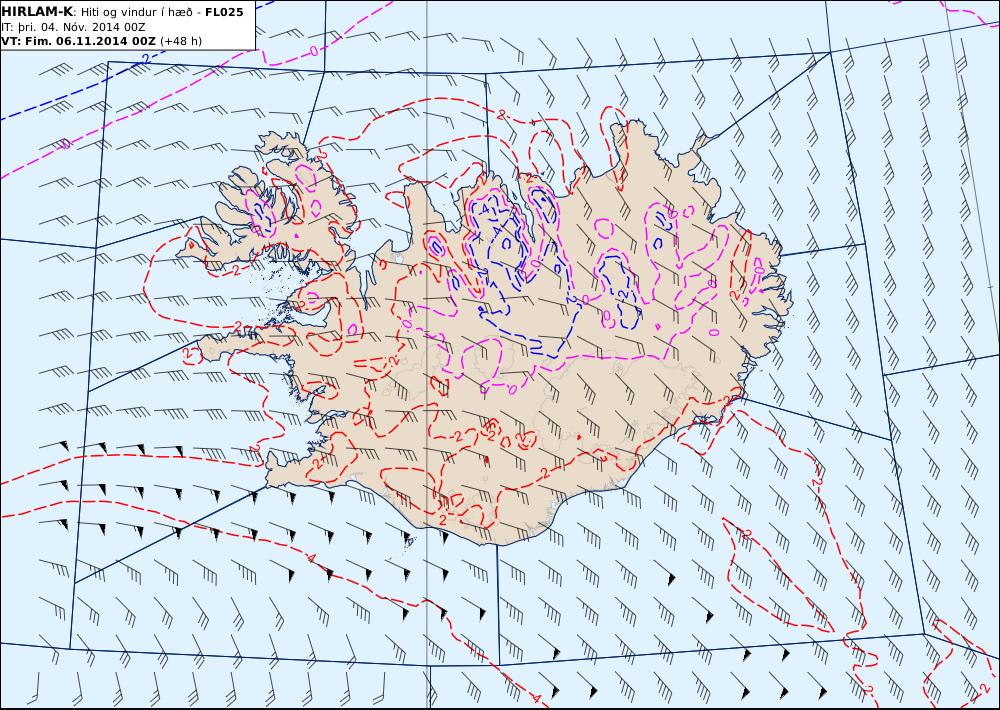The width and height of the screenshot is (1000, 710).
Task: Click the 'VT: Fim. 06.11.2014 00Z' valid time
Action: point(78,41)
